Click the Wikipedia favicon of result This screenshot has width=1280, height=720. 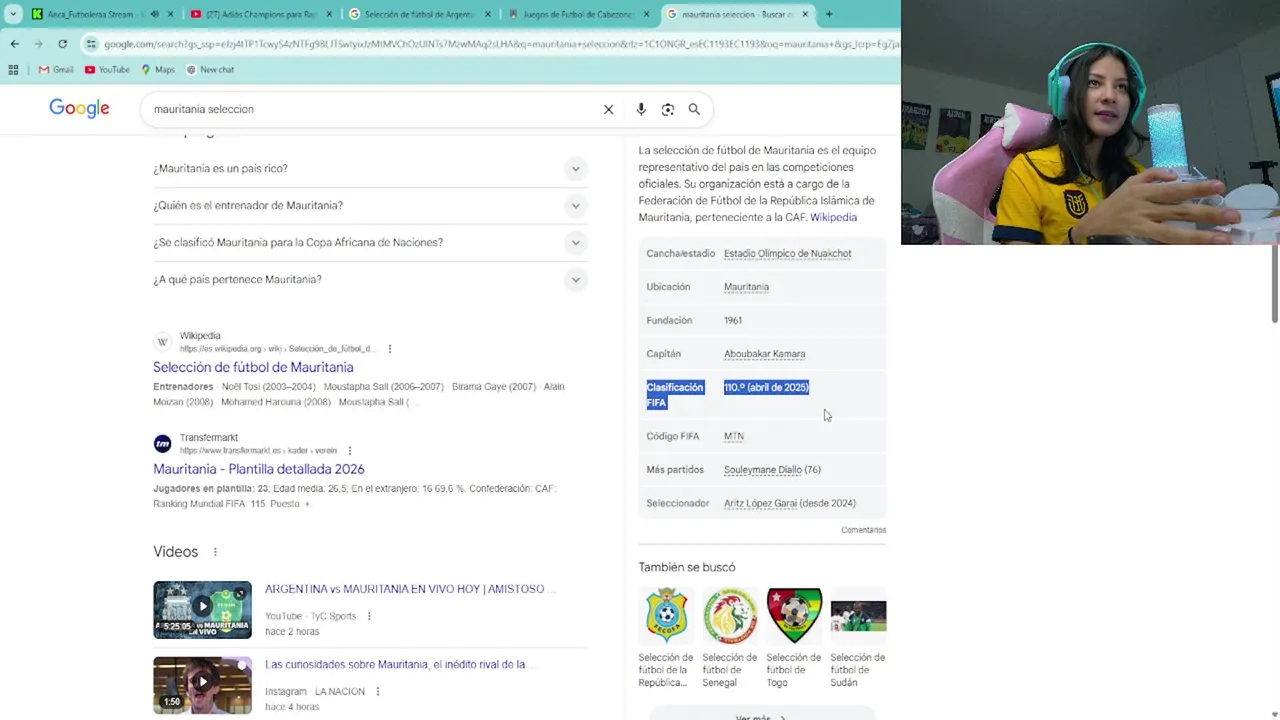pyautogui.click(x=163, y=342)
